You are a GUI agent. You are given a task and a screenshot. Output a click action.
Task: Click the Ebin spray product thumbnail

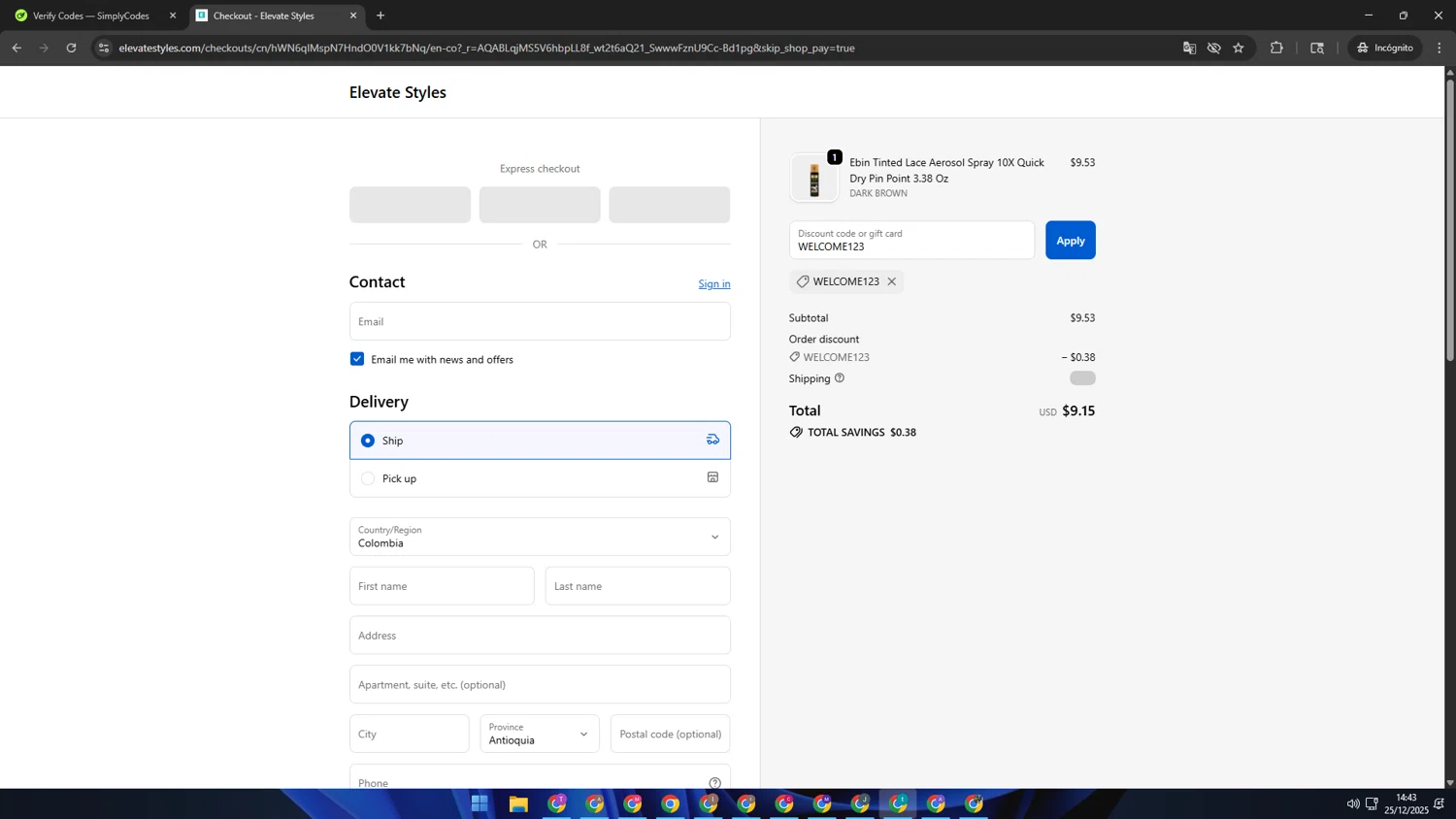point(814,178)
